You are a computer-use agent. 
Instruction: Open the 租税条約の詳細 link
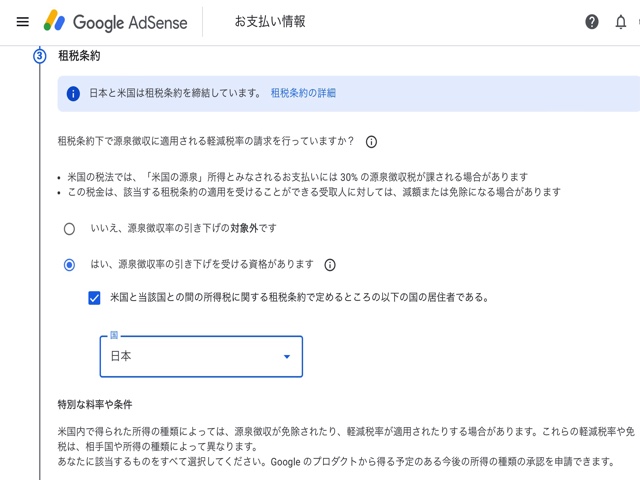[x=303, y=93]
